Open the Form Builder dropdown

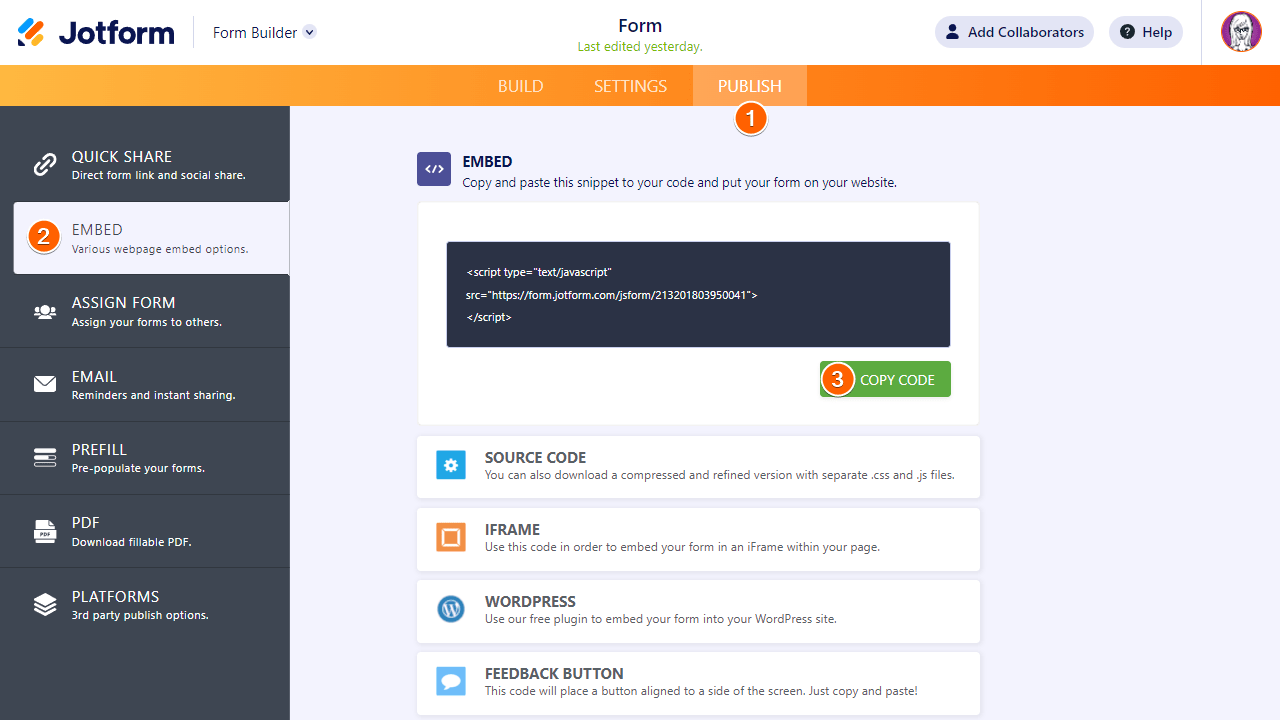(264, 33)
